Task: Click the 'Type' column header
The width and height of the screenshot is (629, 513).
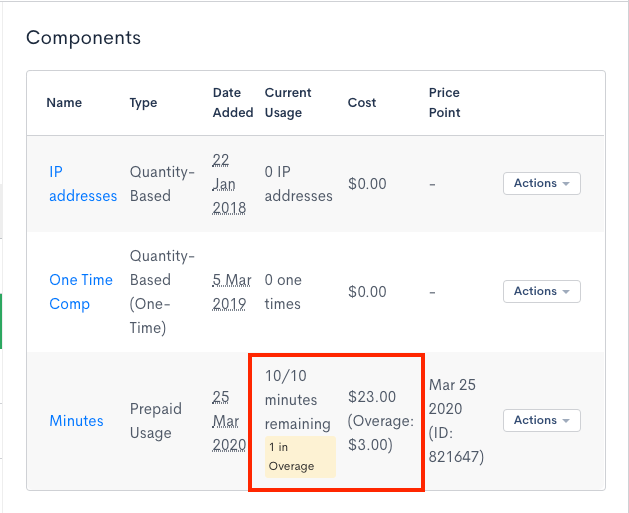Action: (x=143, y=103)
